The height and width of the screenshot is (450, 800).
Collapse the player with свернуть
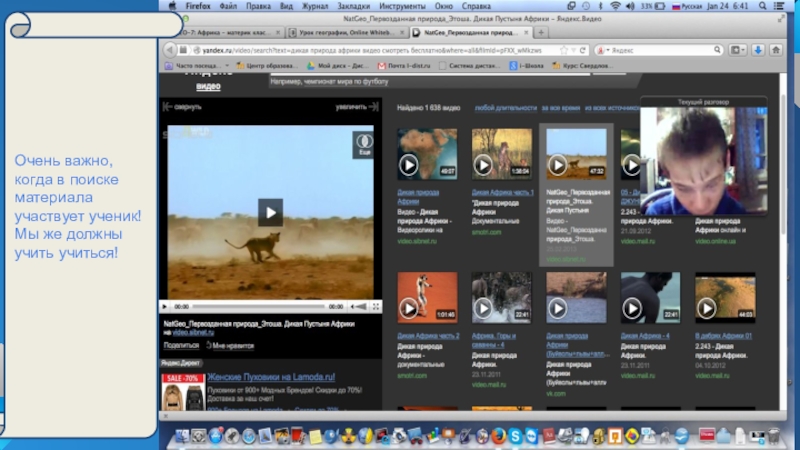pyautogui.click(x=182, y=107)
